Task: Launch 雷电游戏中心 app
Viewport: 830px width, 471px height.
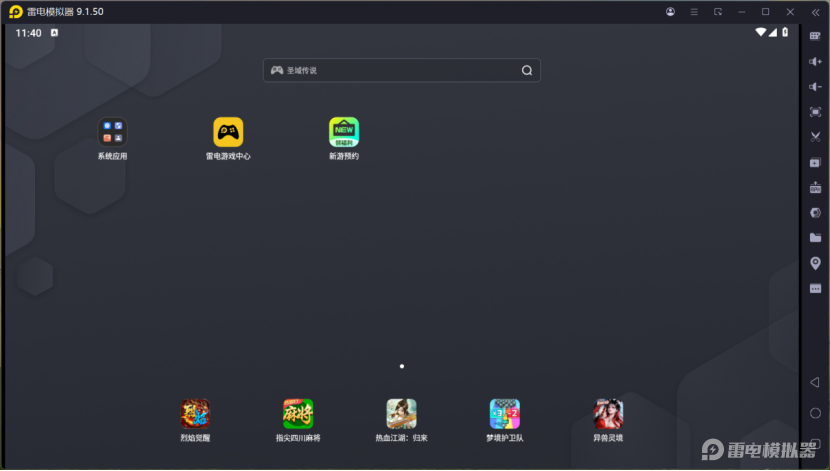Action: pos(228,132)
